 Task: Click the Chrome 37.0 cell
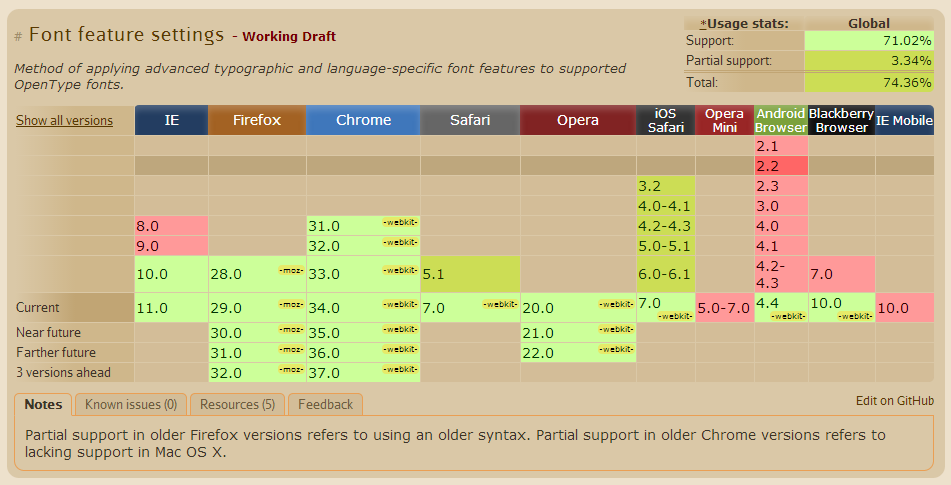coord(363,373)
